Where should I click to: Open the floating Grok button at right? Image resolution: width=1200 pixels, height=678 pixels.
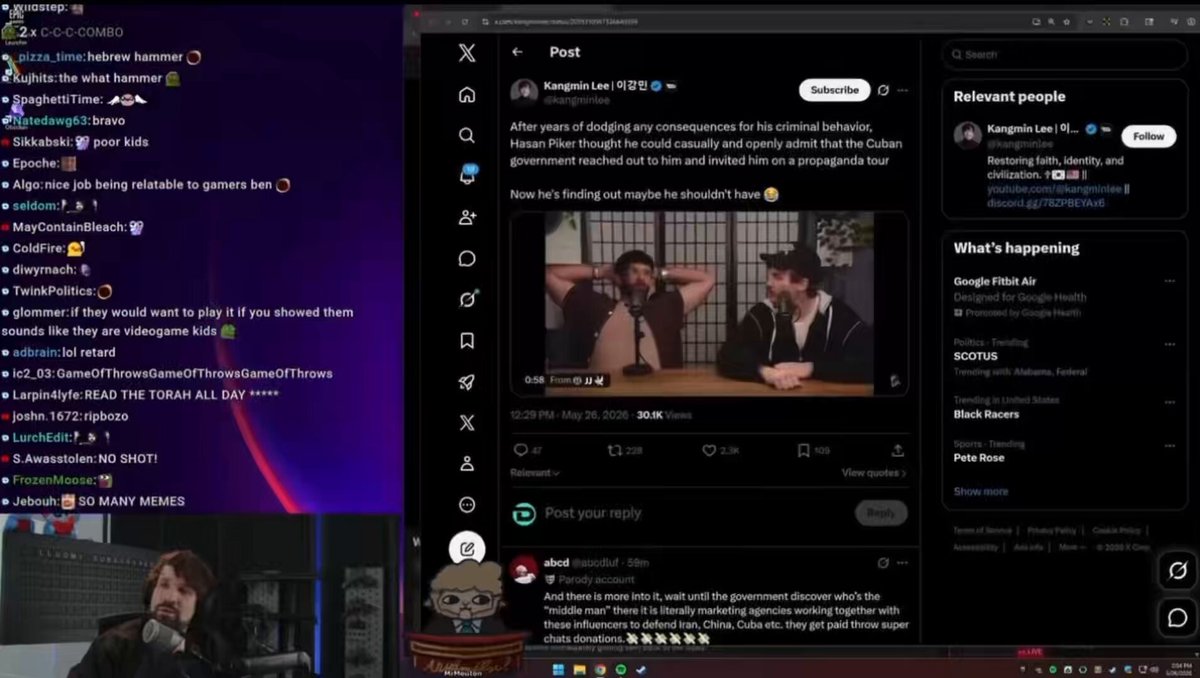(x=1178, y=571)
